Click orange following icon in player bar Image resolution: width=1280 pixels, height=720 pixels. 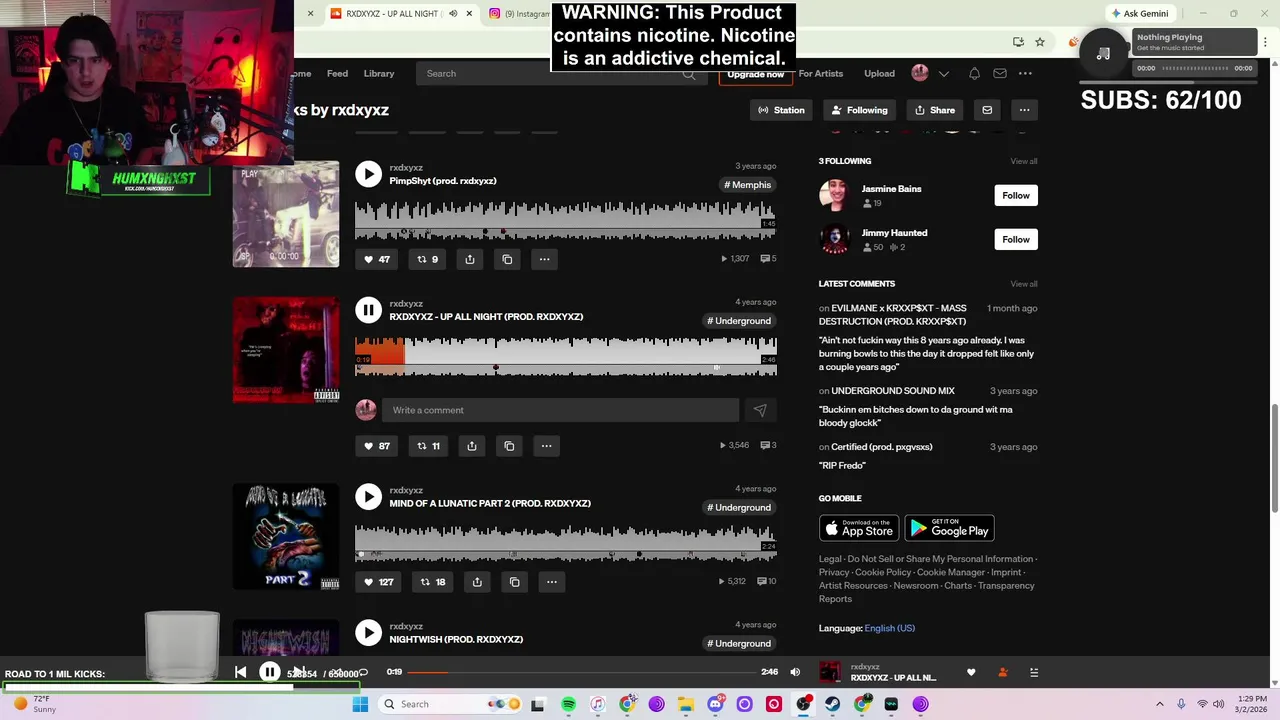(x=1003, y=672)
